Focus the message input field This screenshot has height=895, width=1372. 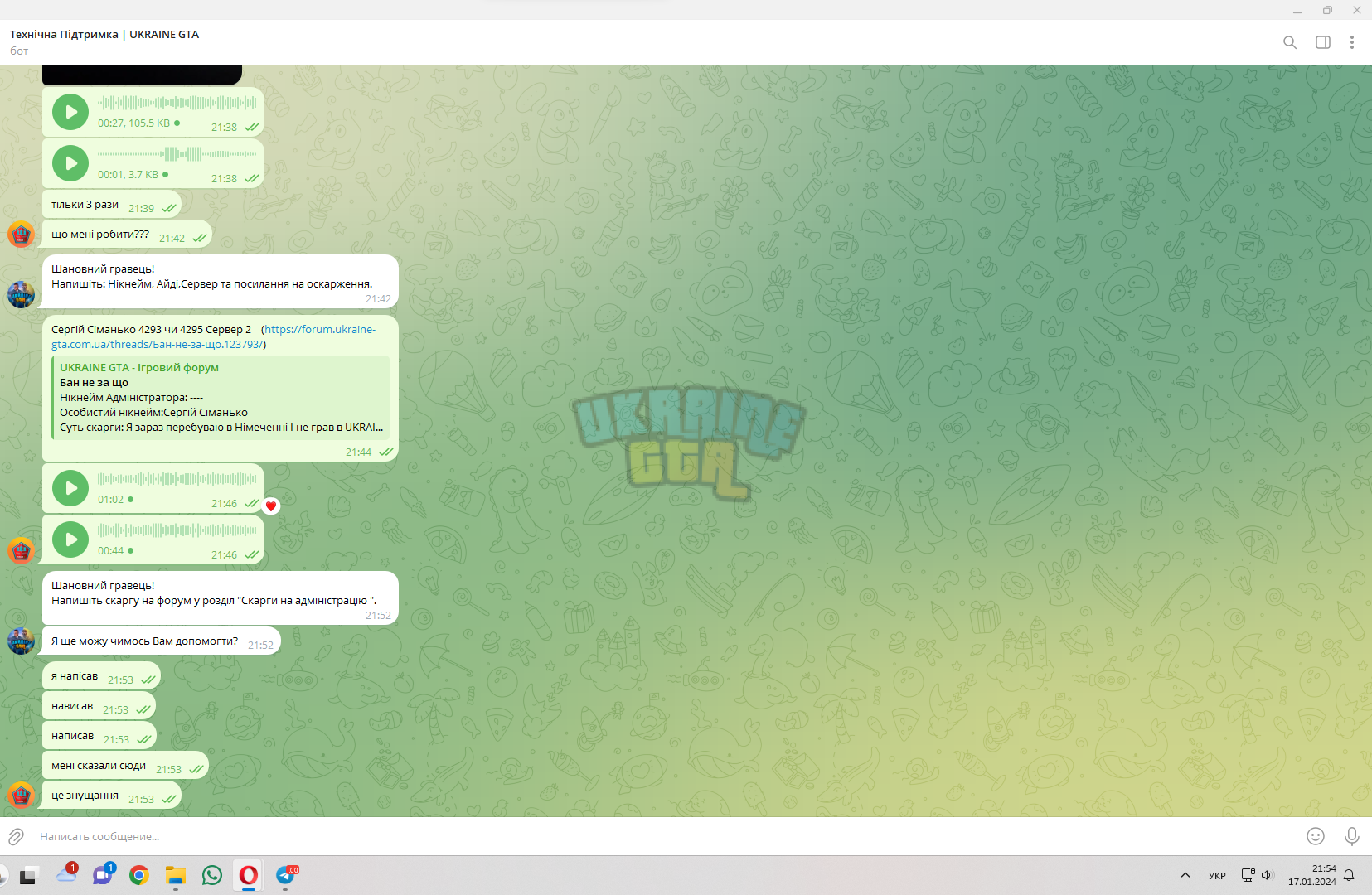click(663, 837)
